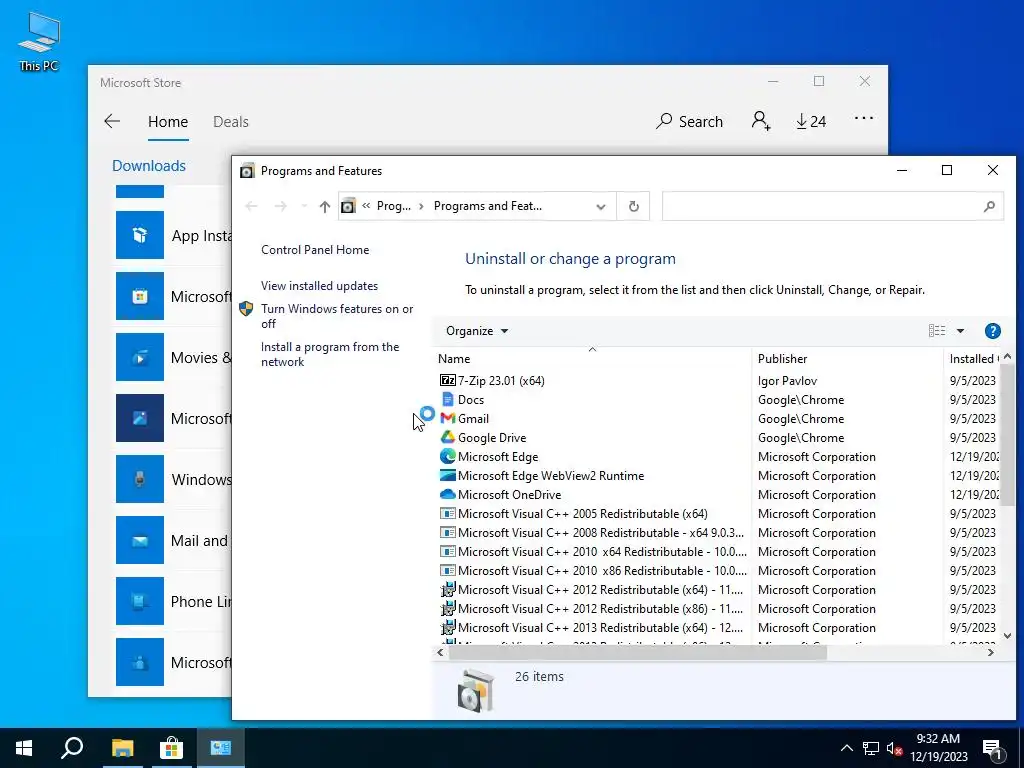
Task: Show hidden tray icons chevron
Action: coord(846,749)
